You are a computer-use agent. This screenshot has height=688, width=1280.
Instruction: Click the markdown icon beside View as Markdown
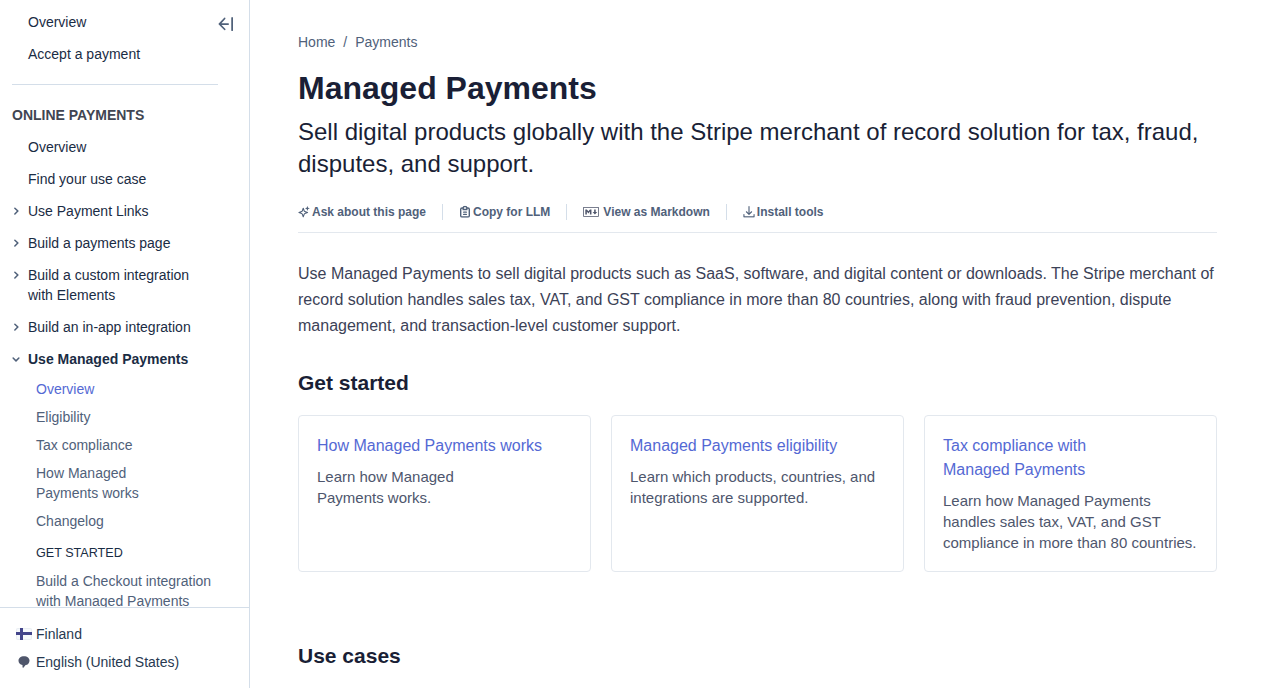(591, 212)
